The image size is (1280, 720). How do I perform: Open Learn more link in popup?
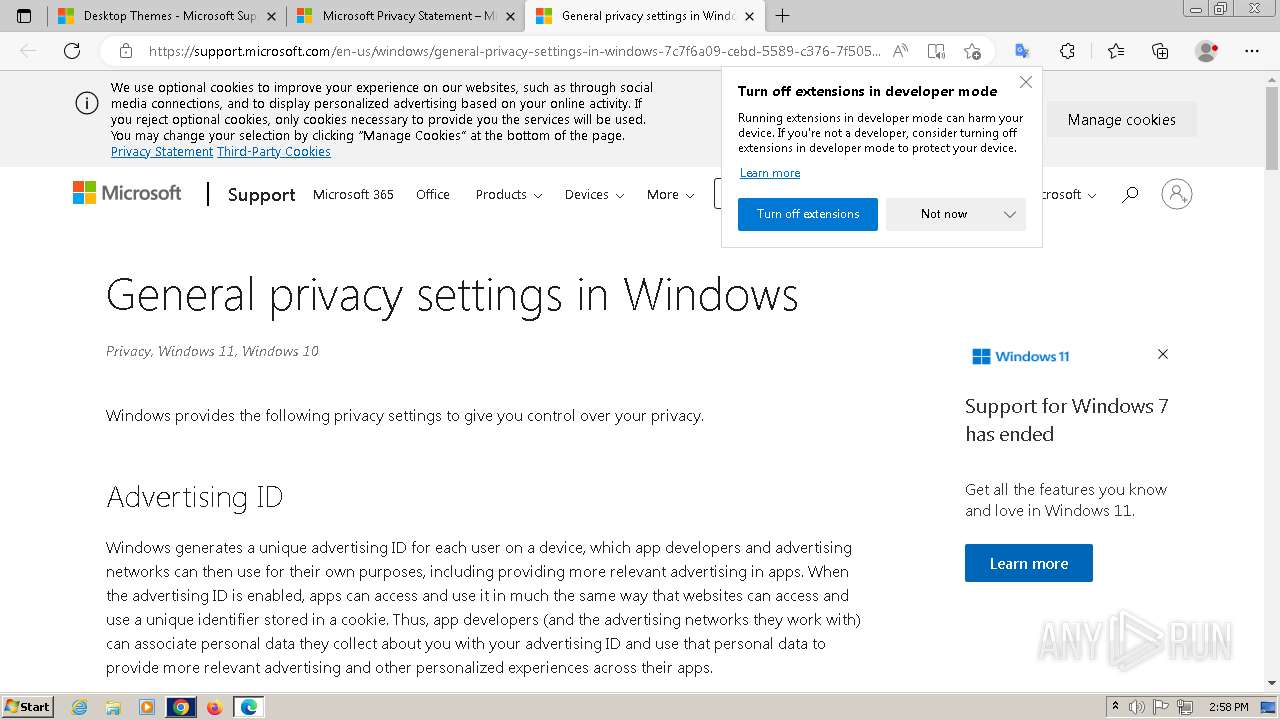point(770,173)
